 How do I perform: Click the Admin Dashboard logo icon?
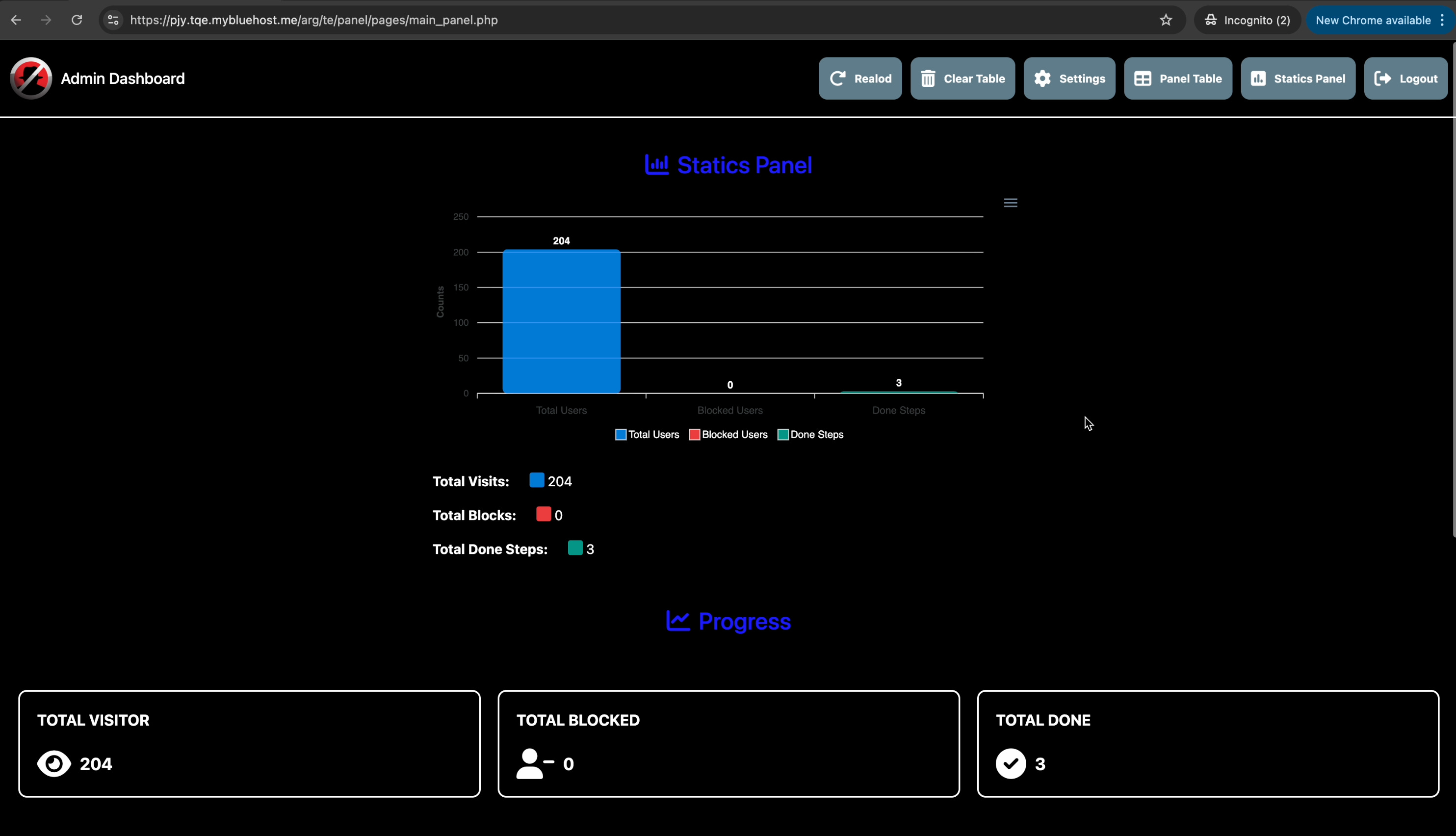pyautogui.click(x=31, y=78)
